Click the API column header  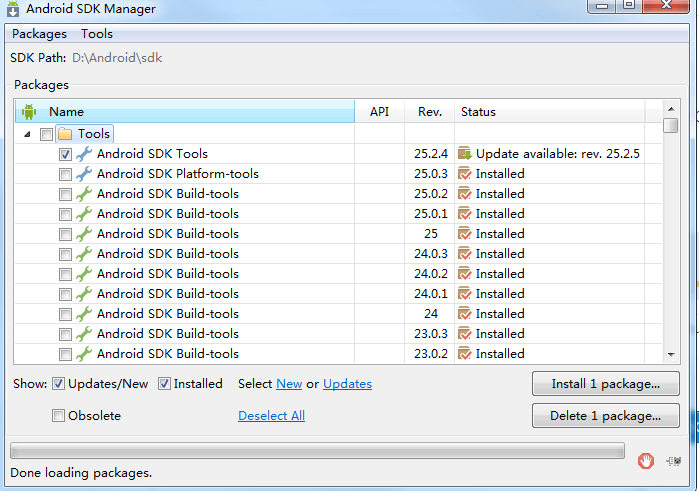379,111
